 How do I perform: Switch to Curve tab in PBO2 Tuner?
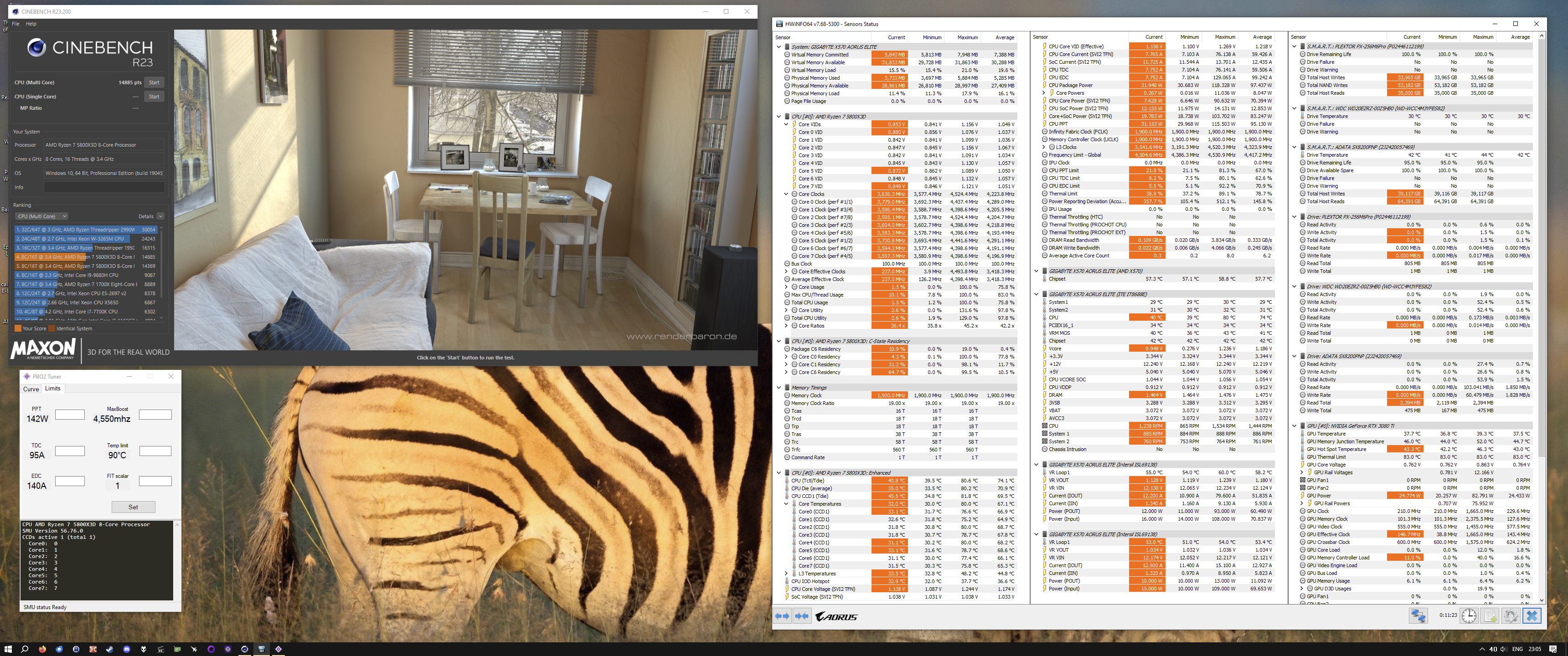pos(31,389)
